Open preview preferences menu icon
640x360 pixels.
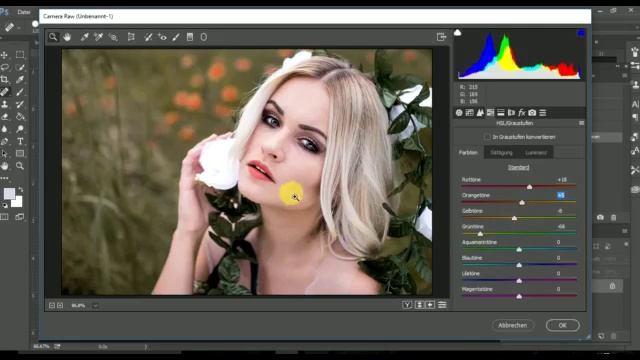(442, 305)
